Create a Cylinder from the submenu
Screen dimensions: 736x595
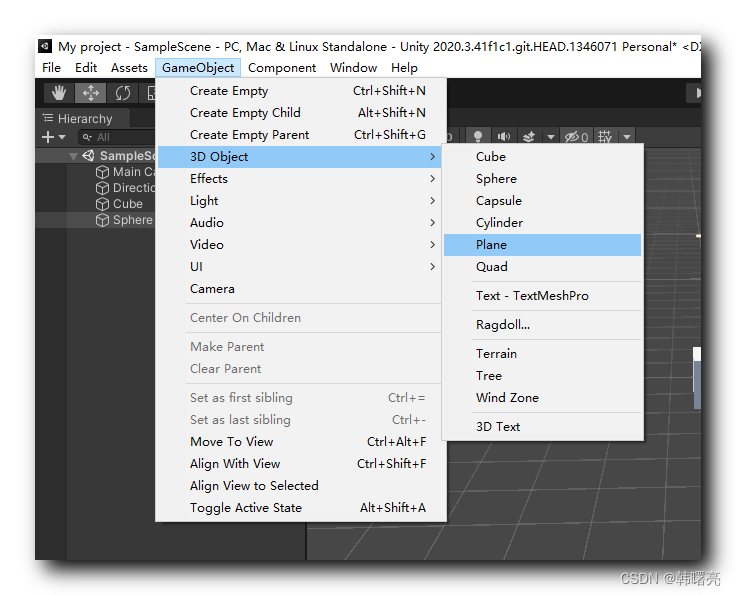[x=543, y=223]
